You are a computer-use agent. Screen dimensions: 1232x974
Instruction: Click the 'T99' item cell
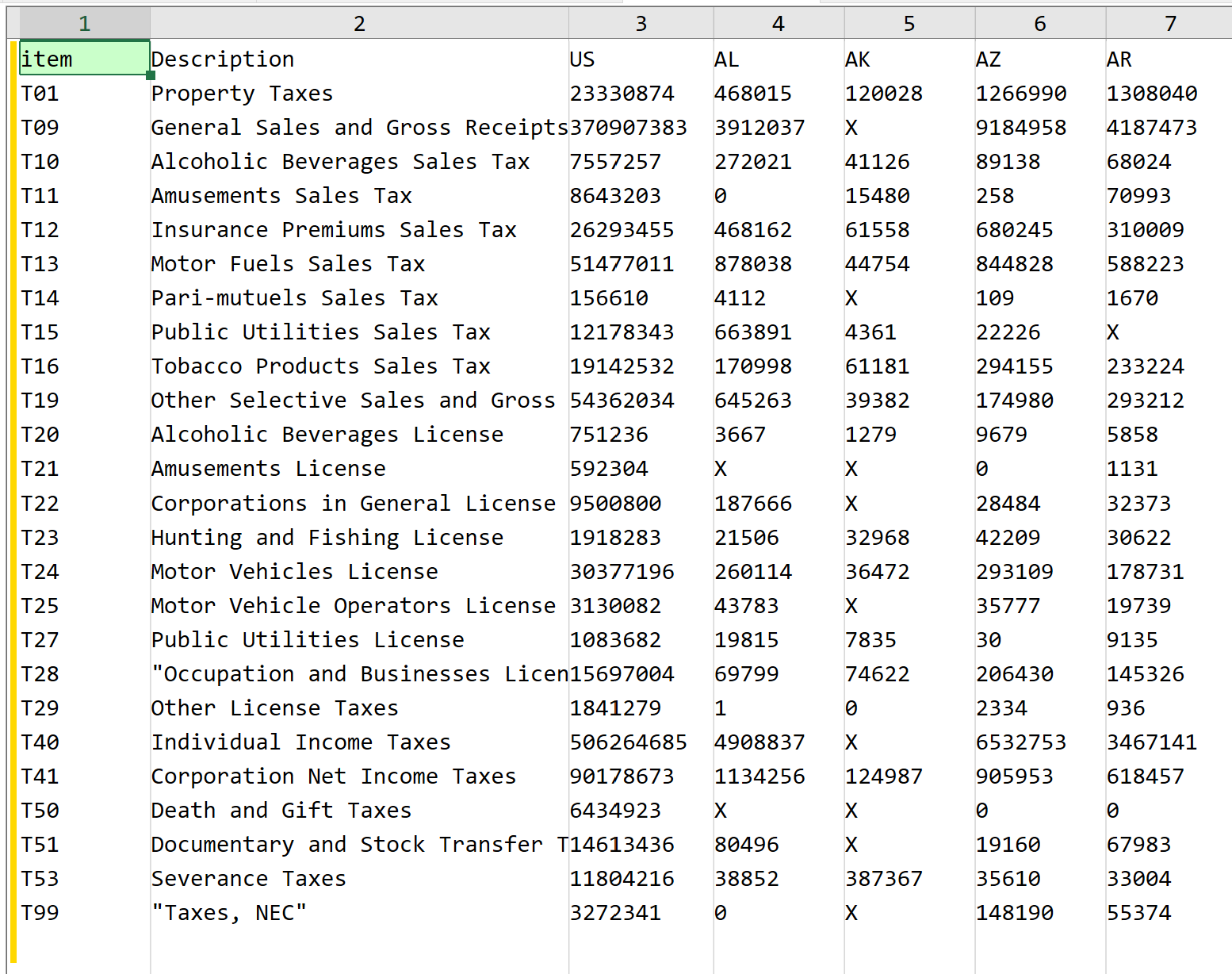click(x=84, y=912)
